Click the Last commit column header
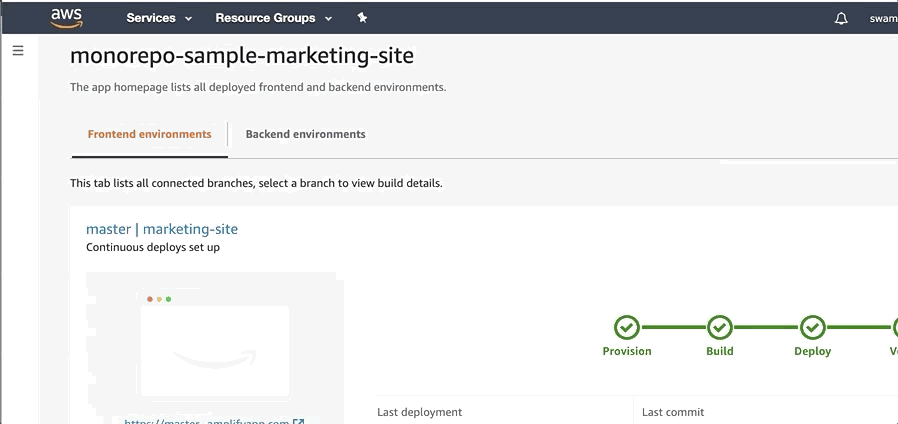 [x=673, y=412]
